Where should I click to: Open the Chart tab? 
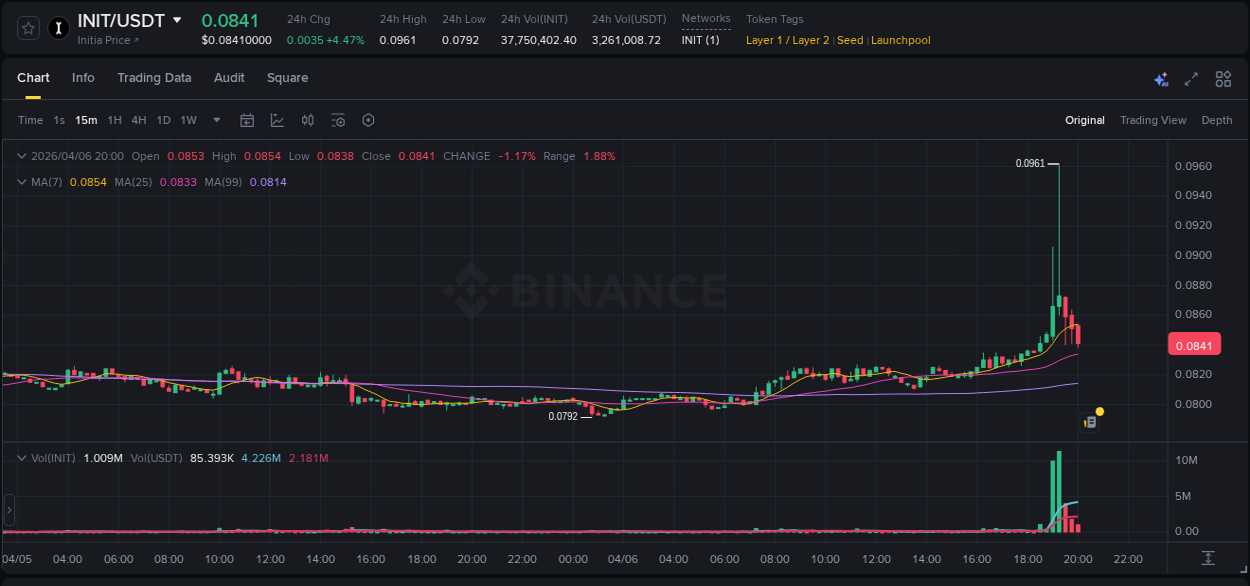[x=33, y=78]
